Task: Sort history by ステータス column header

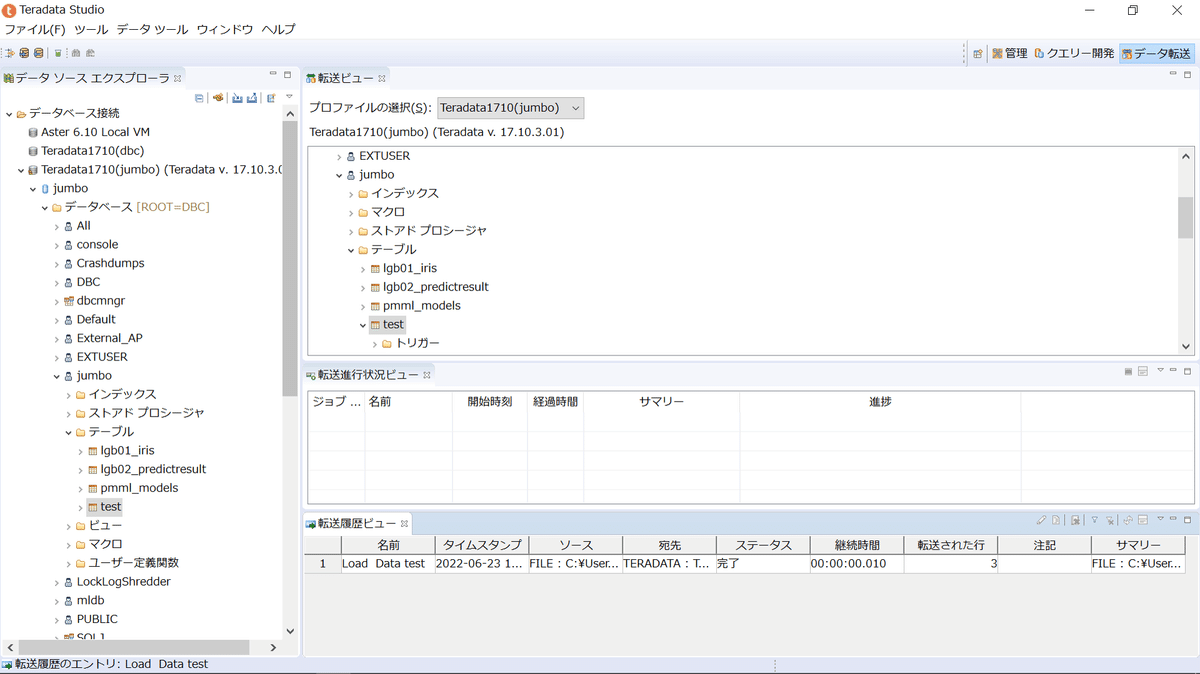Action: [x=764, y=545]
